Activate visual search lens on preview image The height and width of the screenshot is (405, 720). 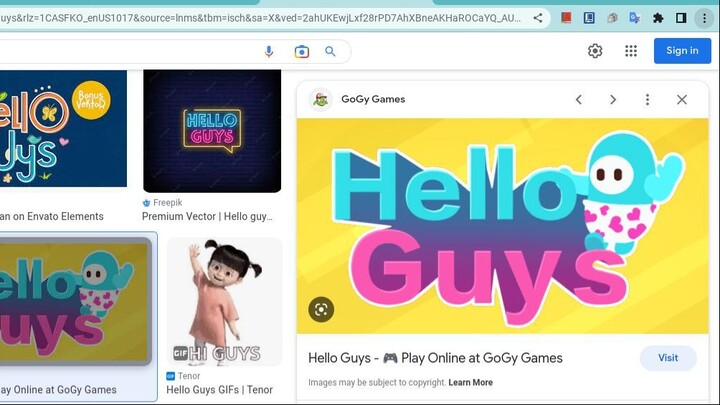(x=321, y=309)
